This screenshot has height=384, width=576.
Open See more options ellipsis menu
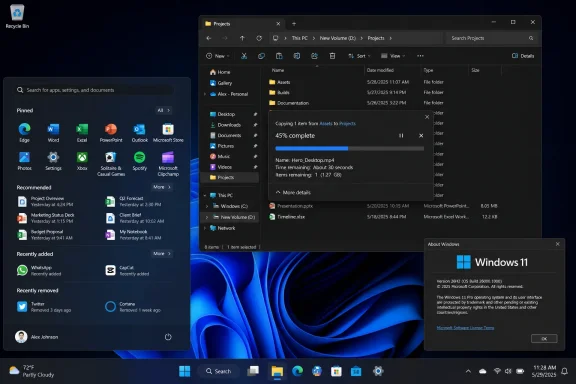click(x=420, y=56)
